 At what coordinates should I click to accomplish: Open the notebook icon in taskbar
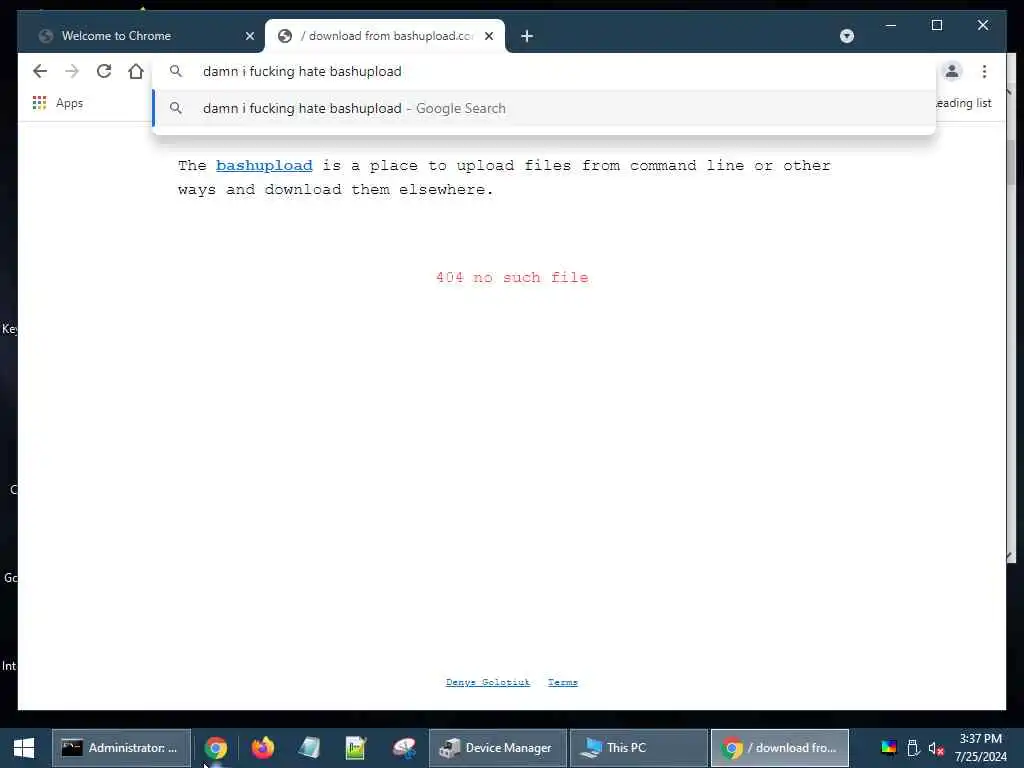coord(310,748)
